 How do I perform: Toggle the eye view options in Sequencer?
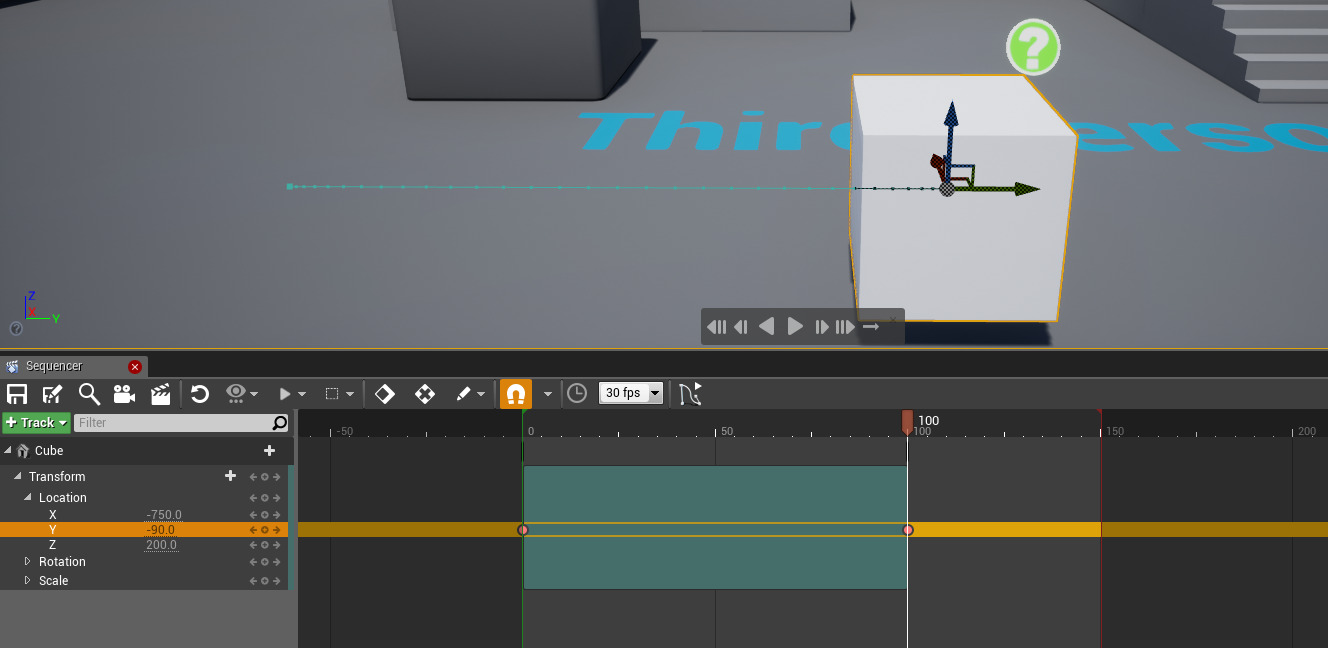coord(237,393)
